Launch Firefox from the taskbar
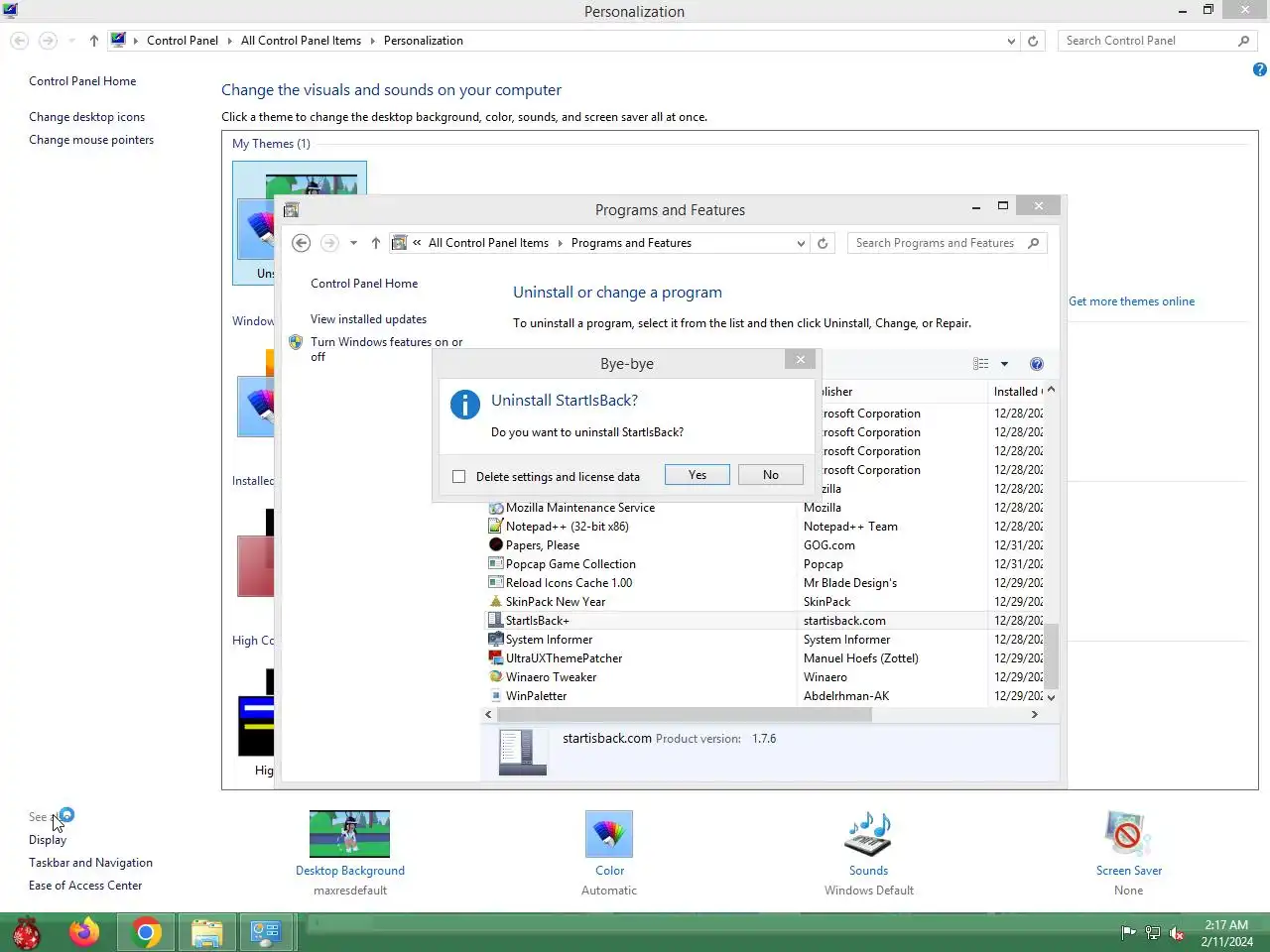Viewport: 1270px width, 952px height. (x=84, y=932)
